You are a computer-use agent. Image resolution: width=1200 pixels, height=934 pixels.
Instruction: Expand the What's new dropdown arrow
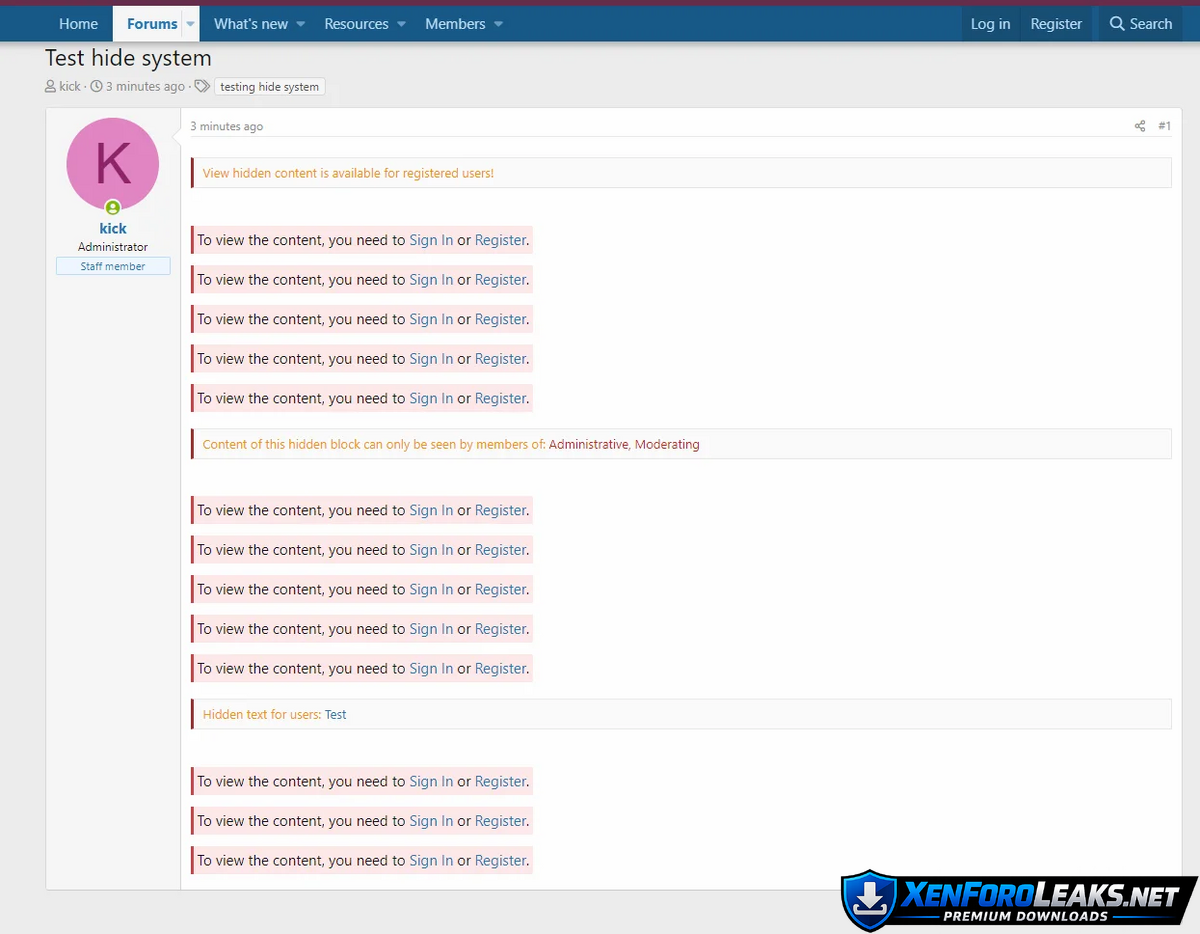pos(300,24)
